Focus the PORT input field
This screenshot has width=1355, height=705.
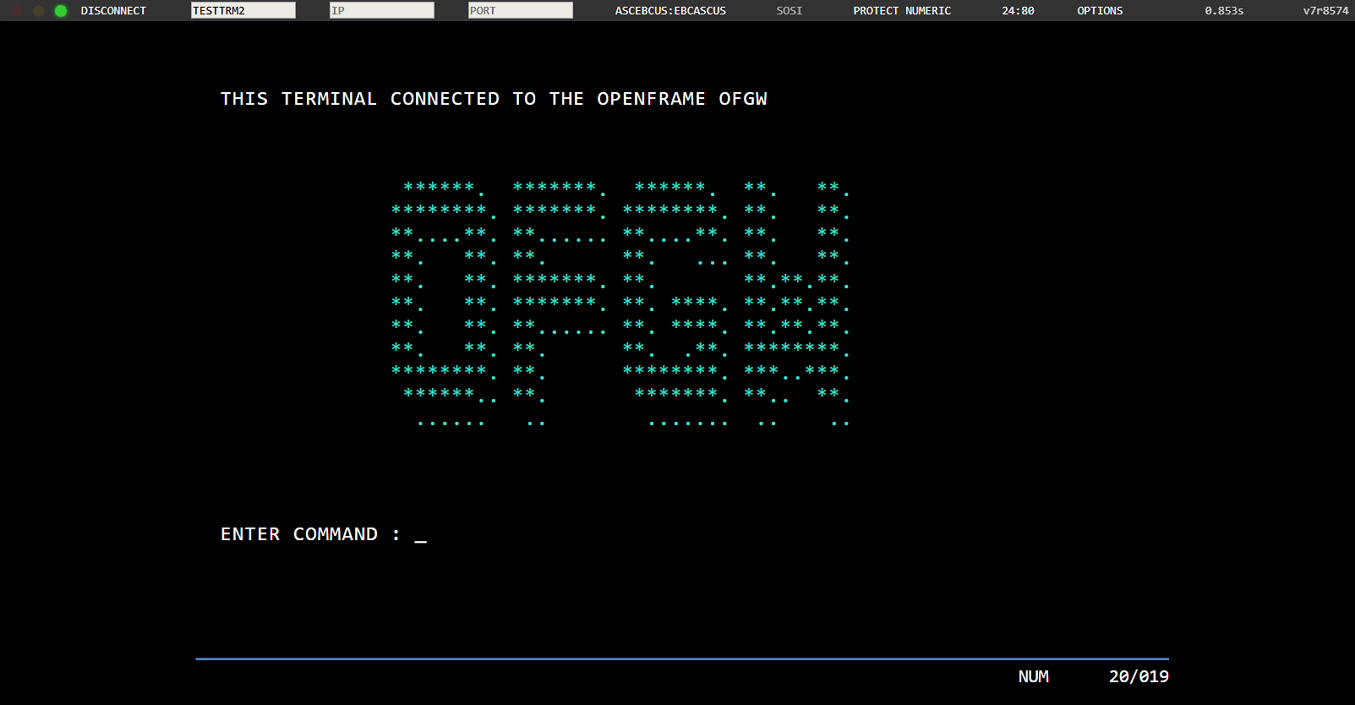coord(520,11)
